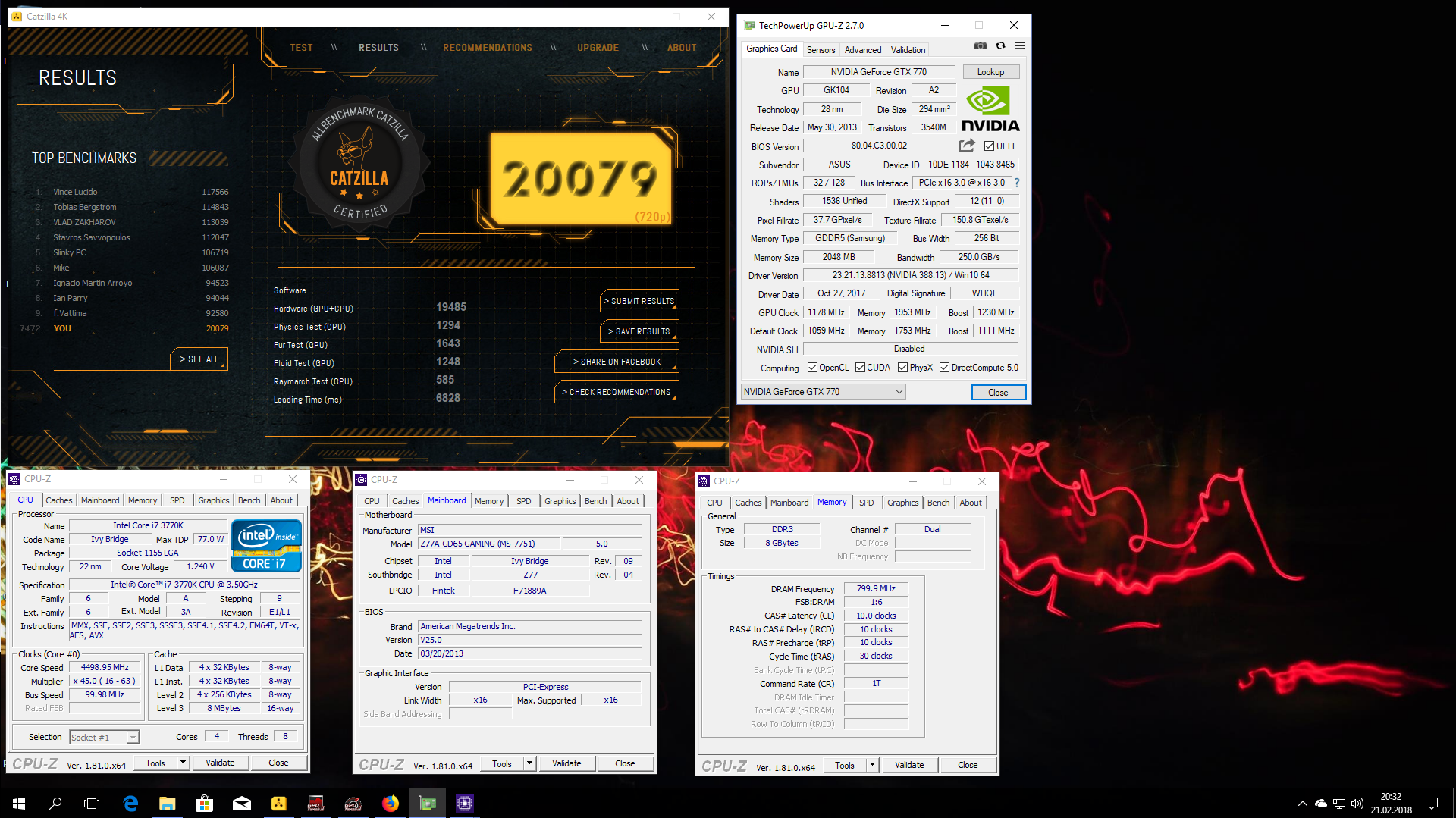Open the Validation tab in GPU-Z
Viewport: 1456px width, 818px height.
point(908,50)
